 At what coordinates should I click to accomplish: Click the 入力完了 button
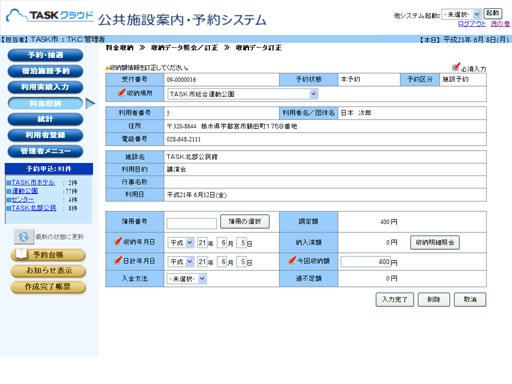[395, 299]
